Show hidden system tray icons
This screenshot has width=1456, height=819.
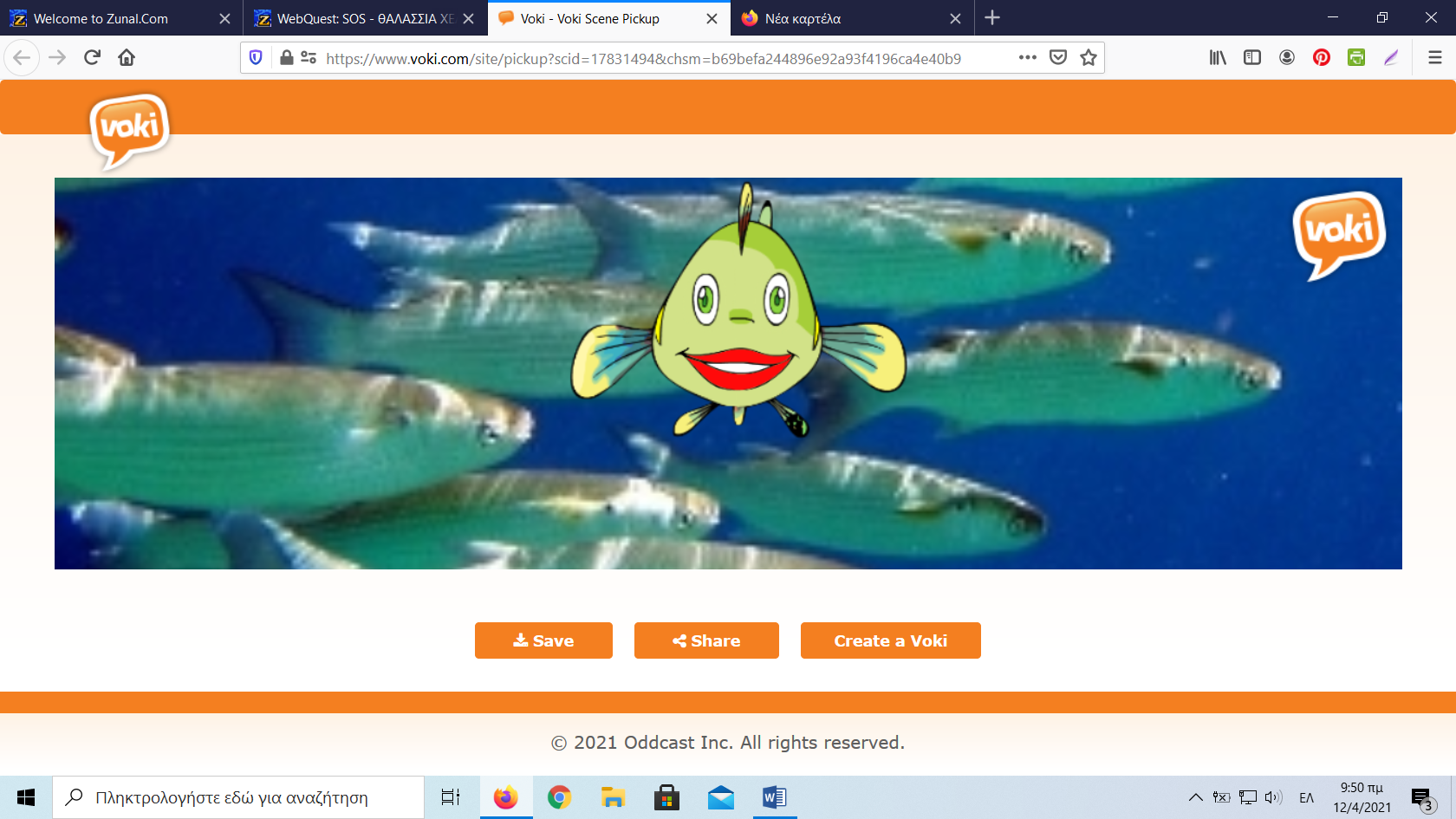(x=1195, y=797)
